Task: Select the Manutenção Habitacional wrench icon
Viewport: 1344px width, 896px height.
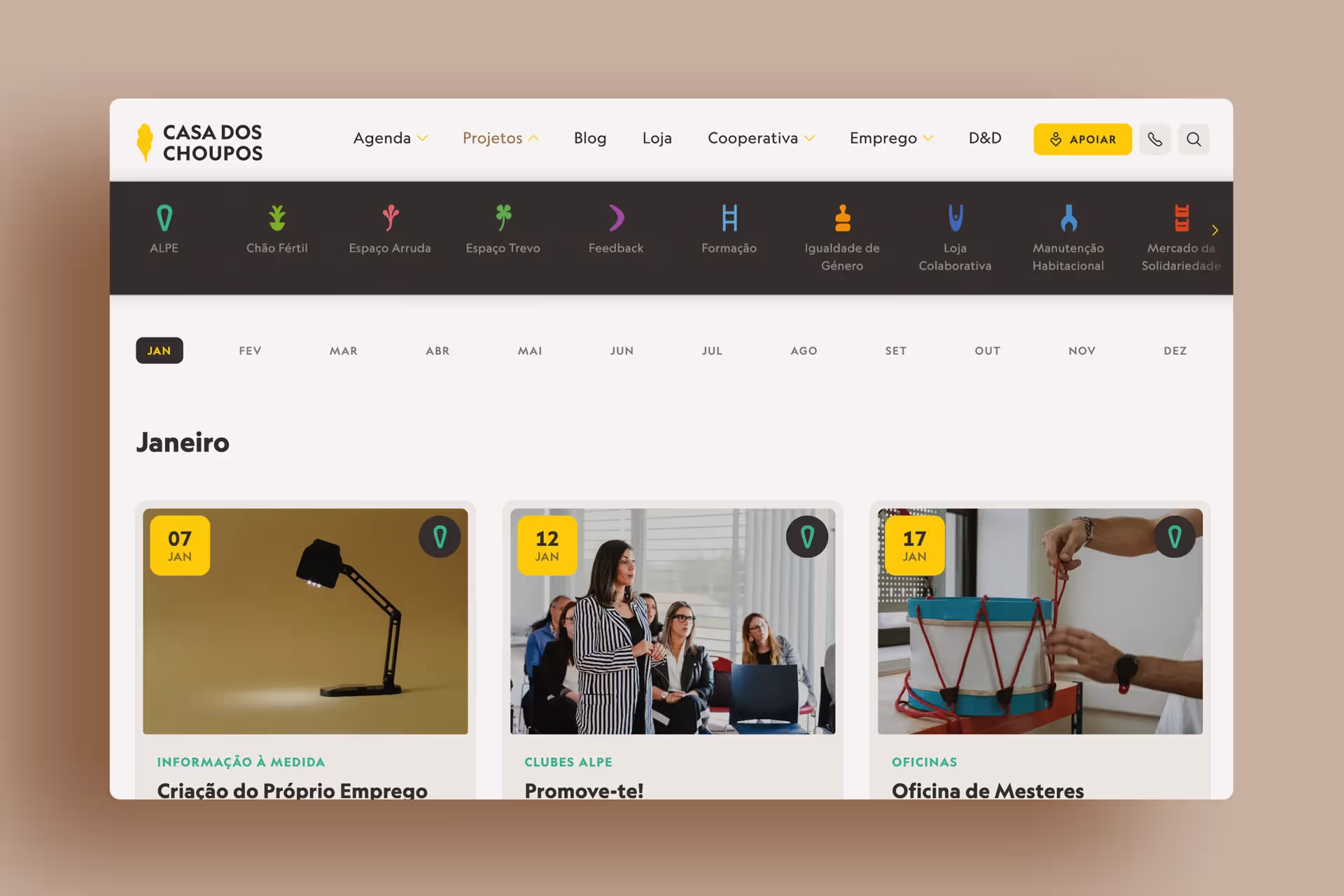Action: pyautogui.click(x=1068, y=218)
